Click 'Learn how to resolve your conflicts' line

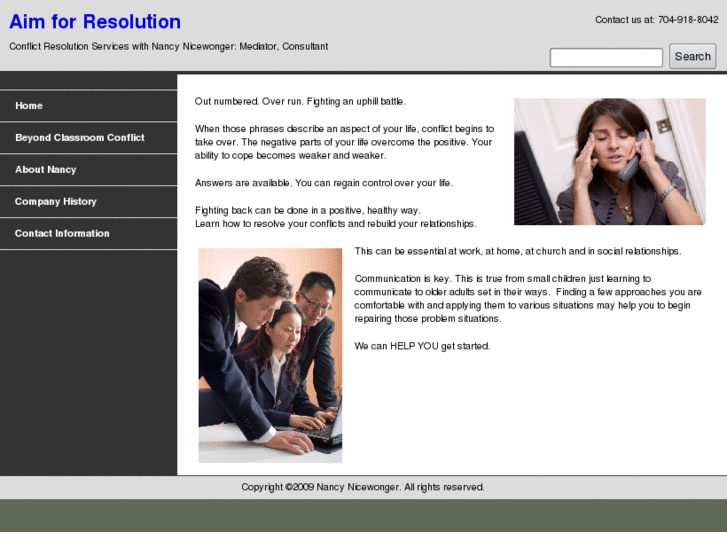[335, 224]
